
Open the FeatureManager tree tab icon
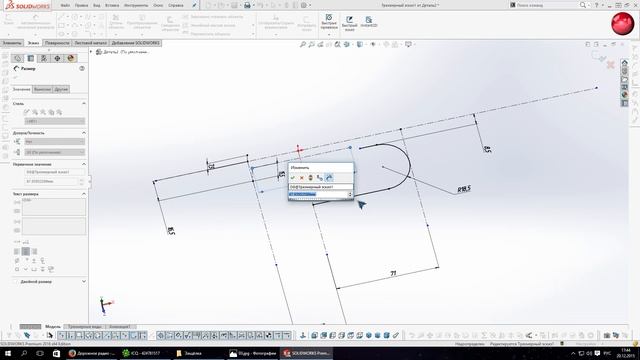18,58
